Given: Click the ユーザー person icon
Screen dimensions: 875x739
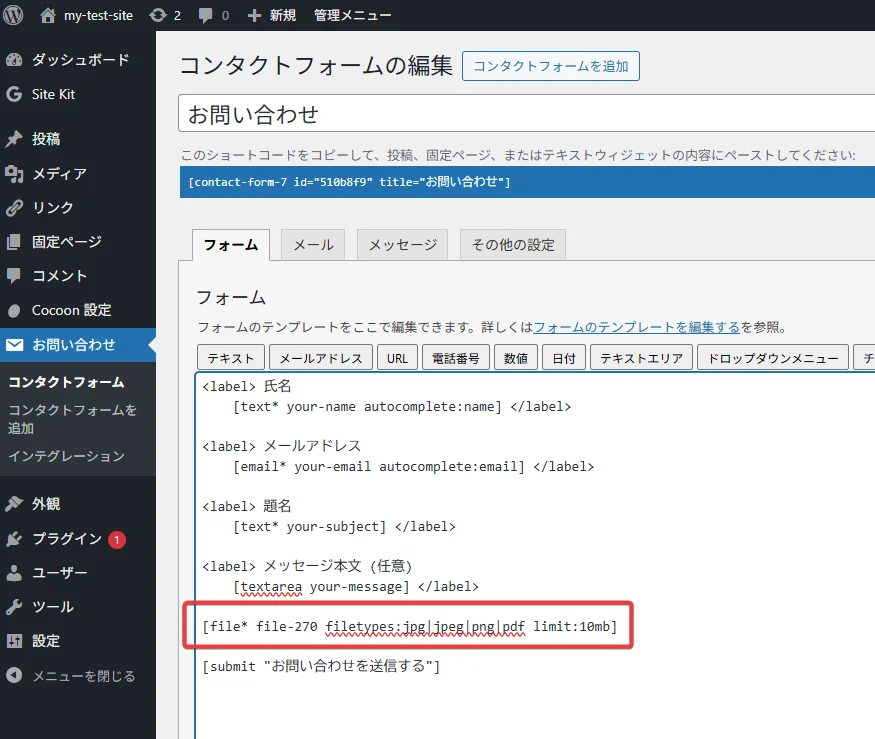Looking at the screenshot, I should point(14,573).
